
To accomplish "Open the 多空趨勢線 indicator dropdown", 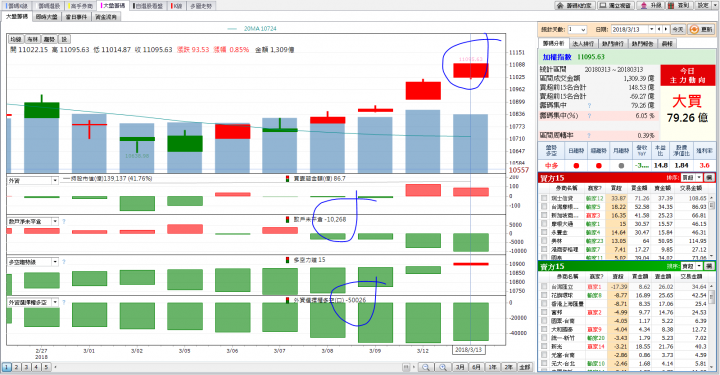I will point(55,262).
